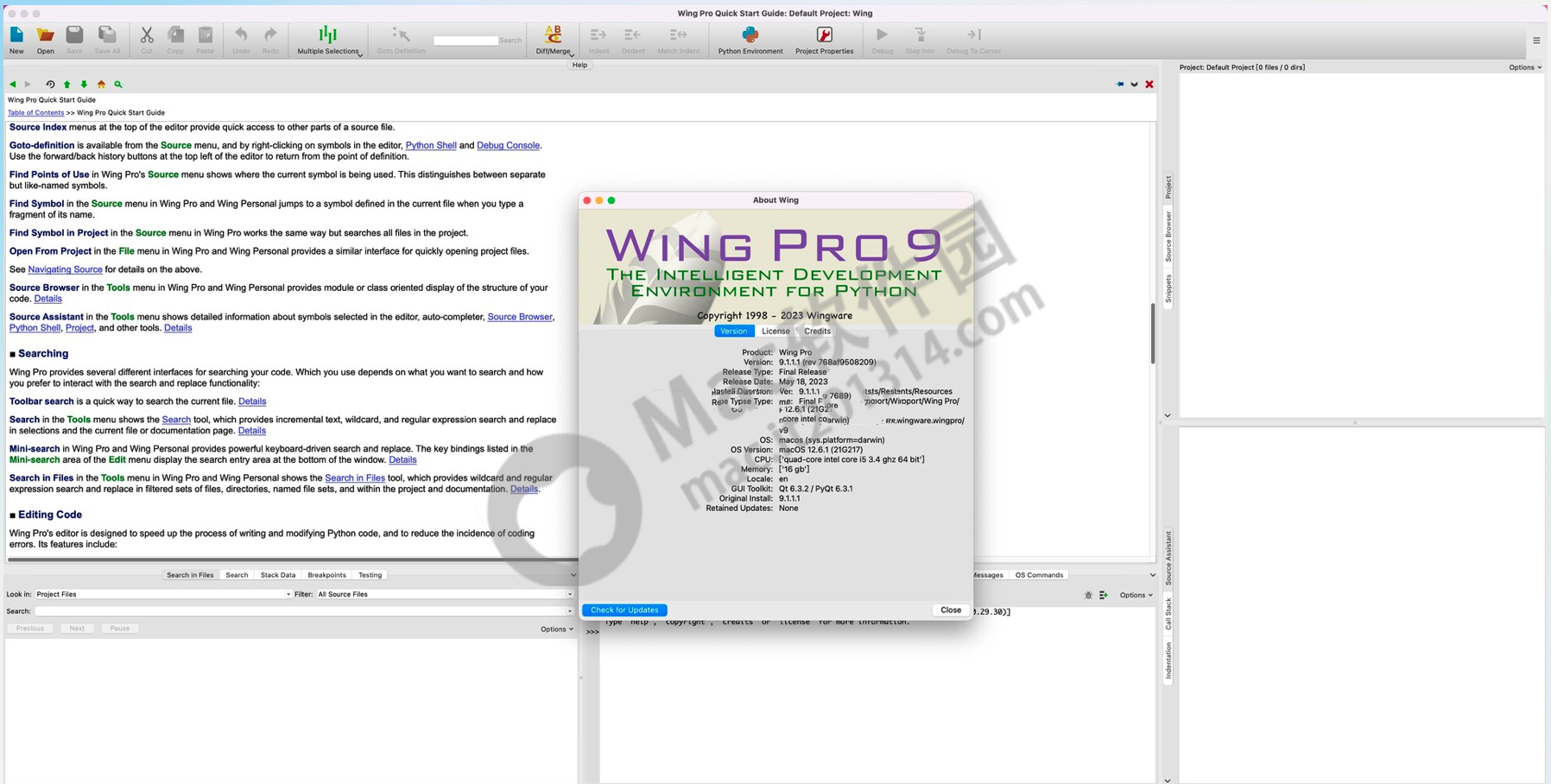Click Close in the About Wing dialog
Viewport: 1551px width, 784px height.
tap(951, 610)
